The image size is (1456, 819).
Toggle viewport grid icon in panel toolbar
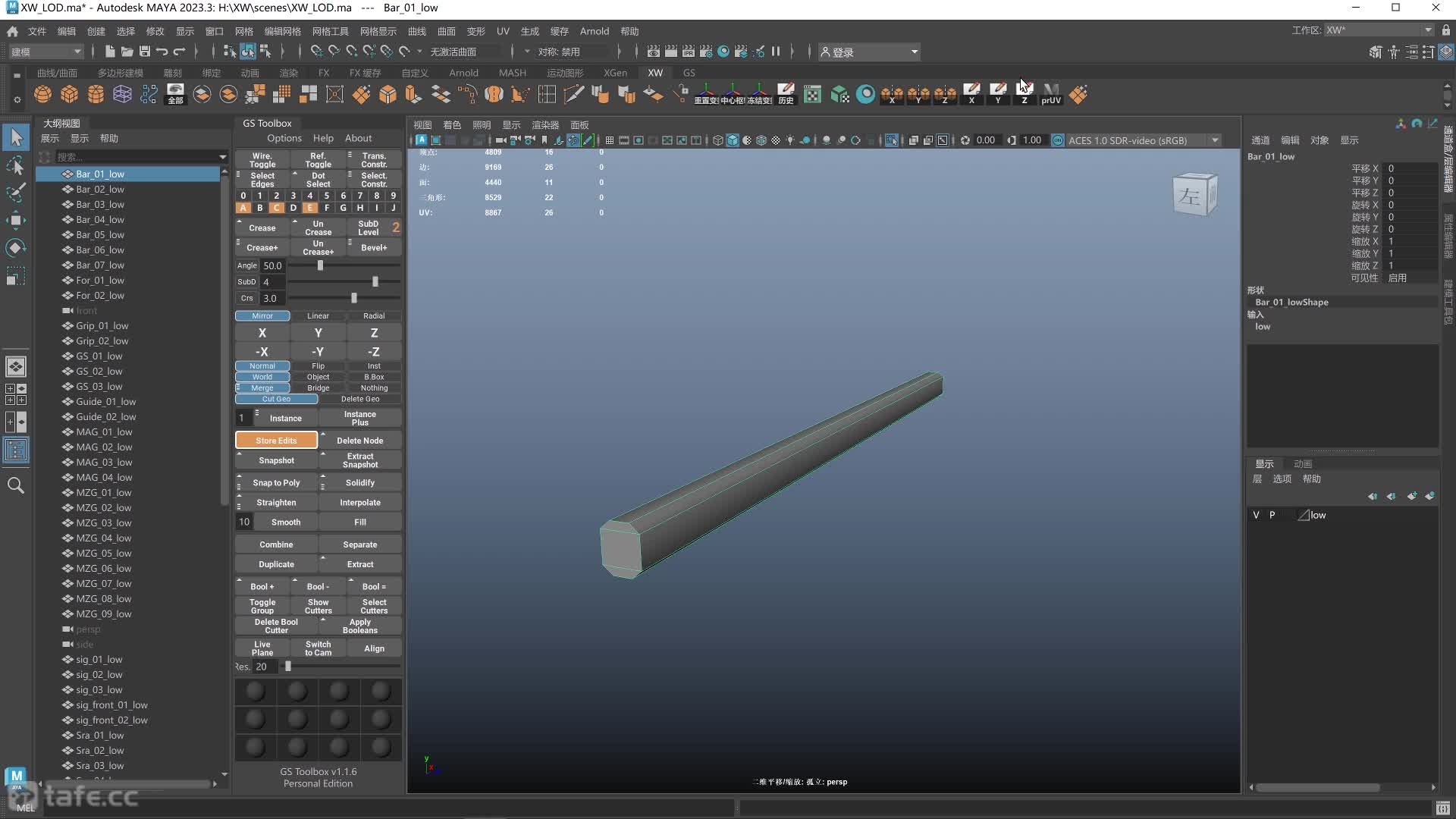click(610, 140)
